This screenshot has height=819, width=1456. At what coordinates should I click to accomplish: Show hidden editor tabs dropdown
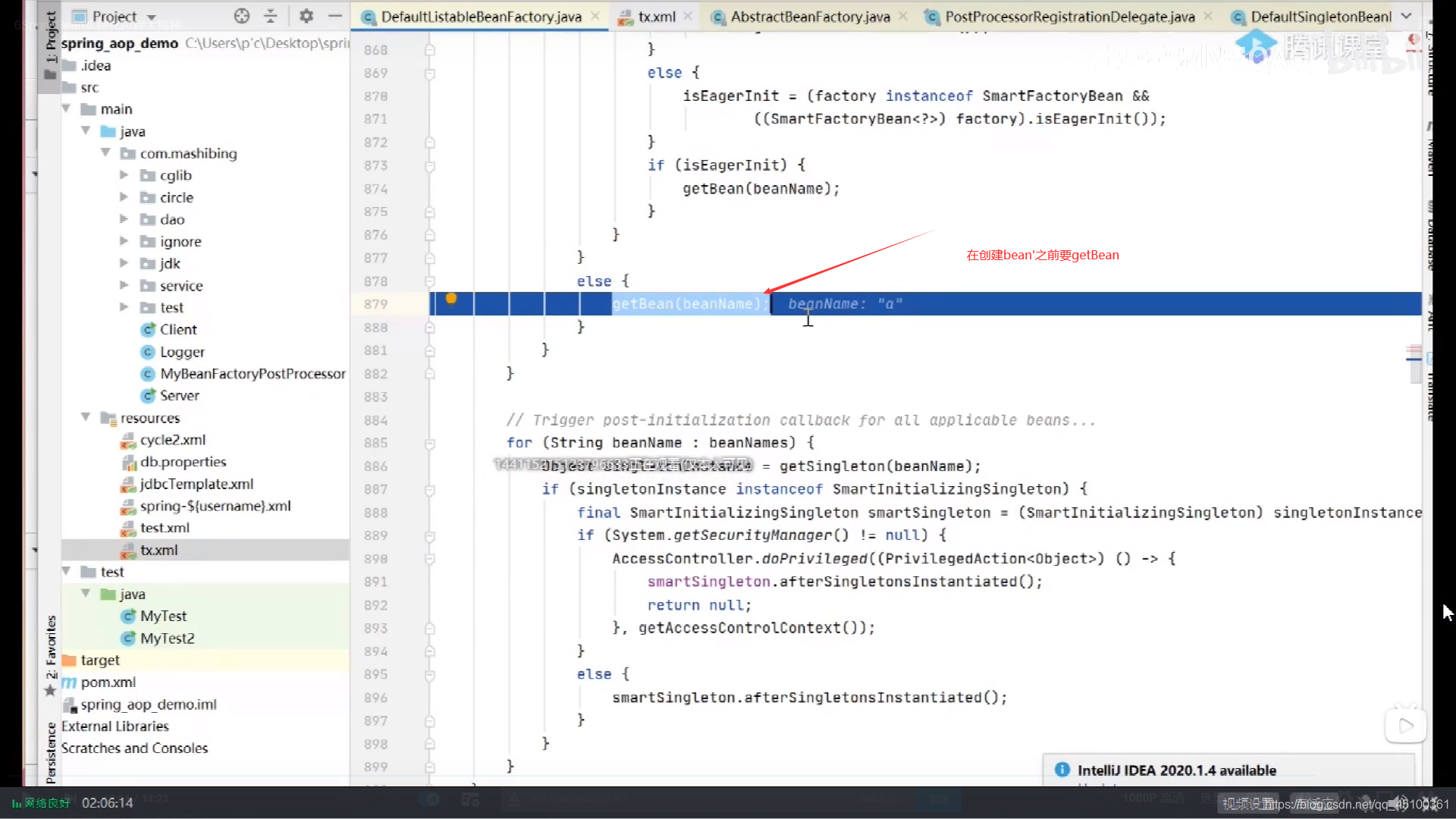coord(1406,16)
